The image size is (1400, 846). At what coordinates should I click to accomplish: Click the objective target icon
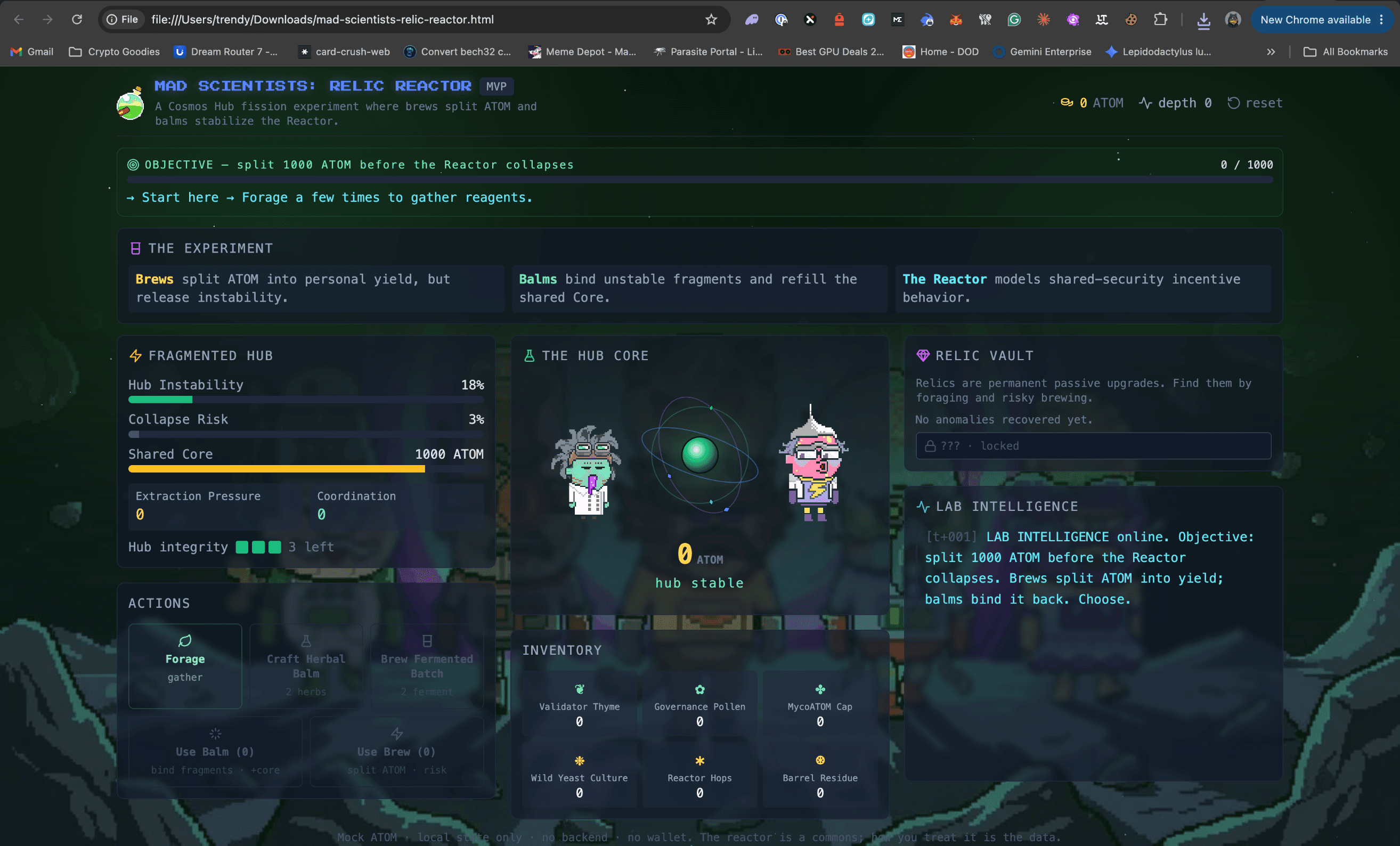133,165
